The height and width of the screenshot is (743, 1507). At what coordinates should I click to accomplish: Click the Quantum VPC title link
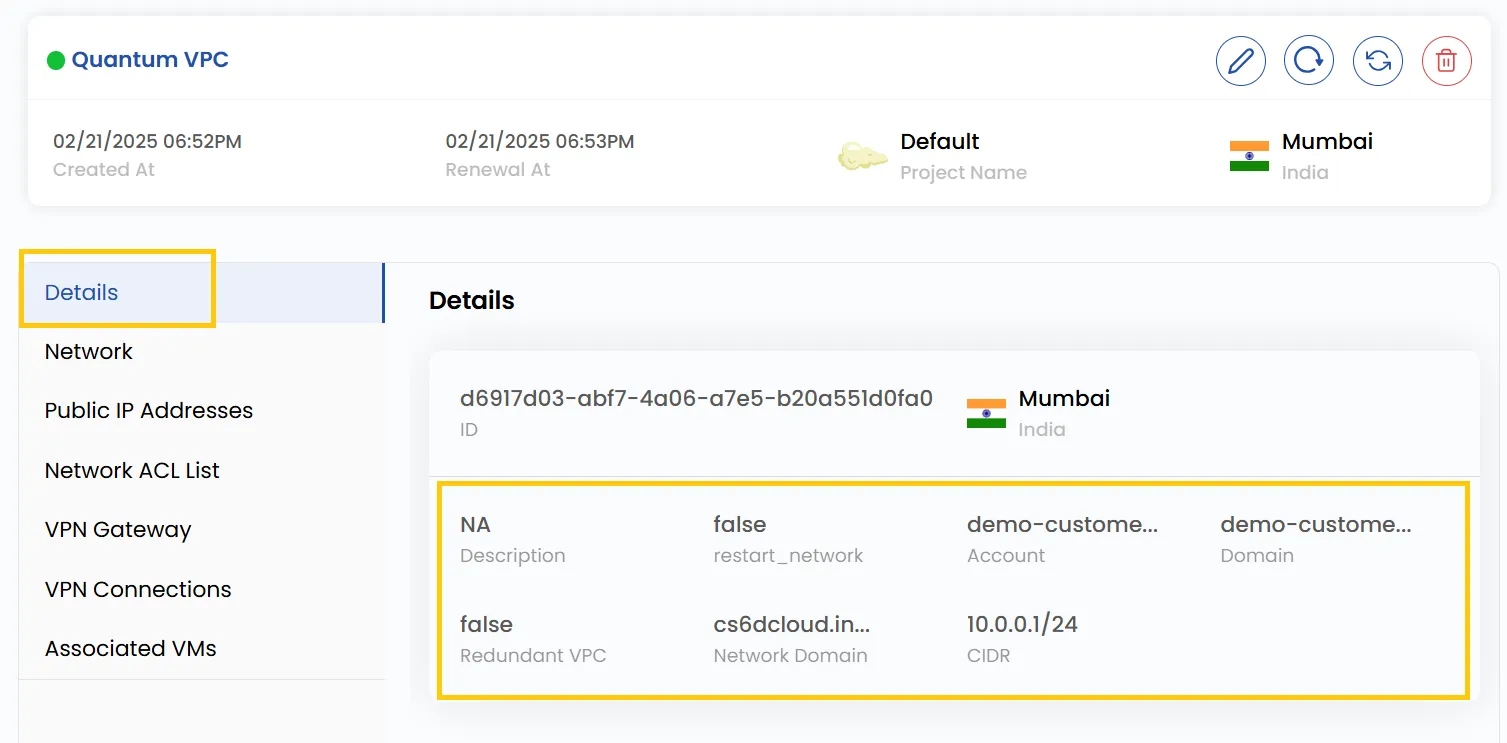tap(150, 60)
